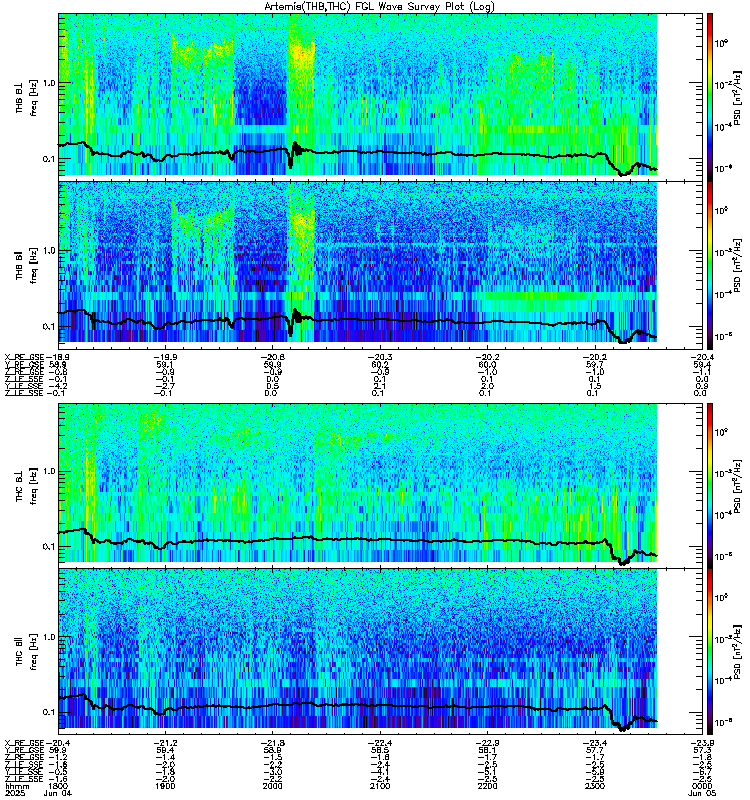Viewport: 750px width, 800px height.
Task: Click the THB X_RE_GSE value '-20.8'
Action: [273, 357]
